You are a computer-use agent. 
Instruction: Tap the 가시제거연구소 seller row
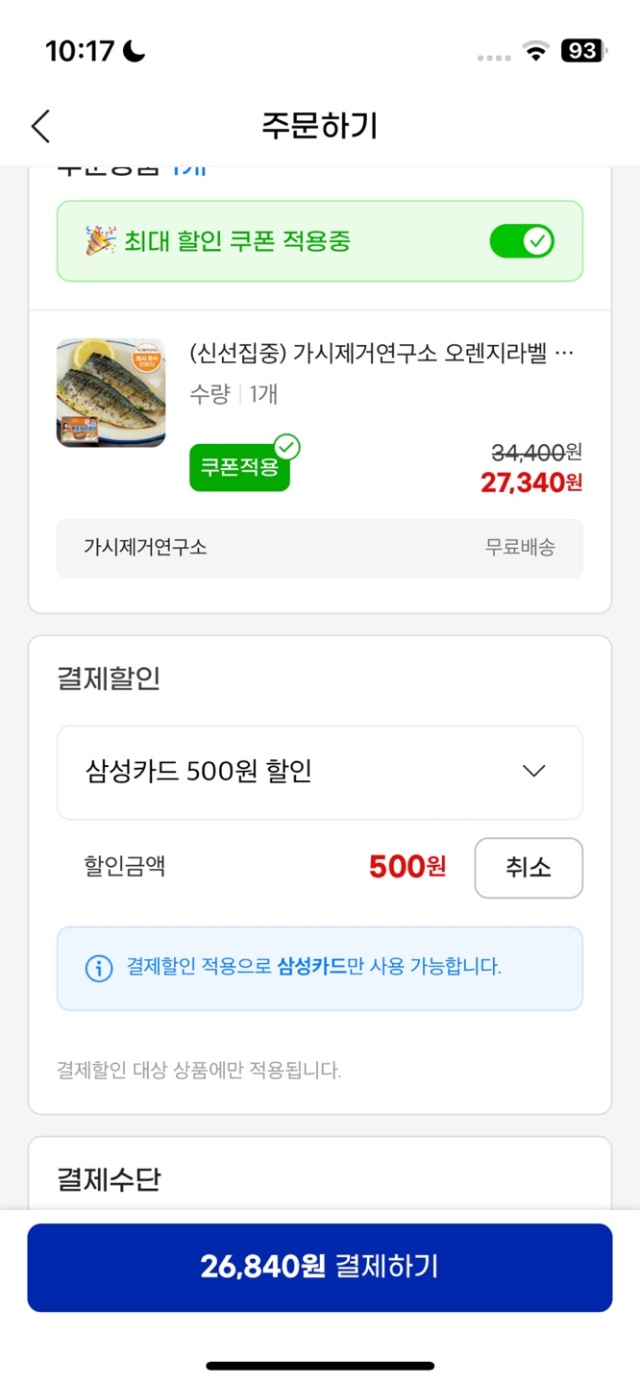coord(319,548)
